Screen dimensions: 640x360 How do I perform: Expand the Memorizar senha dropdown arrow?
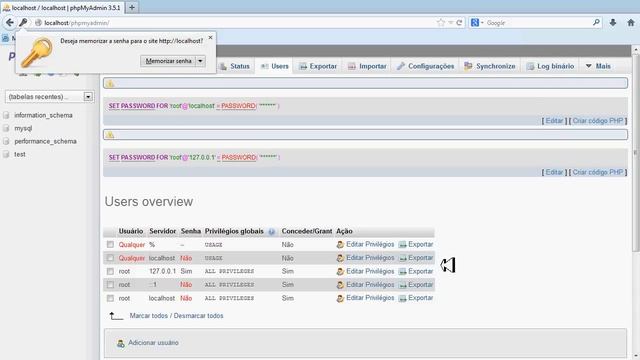coord(200,61)
